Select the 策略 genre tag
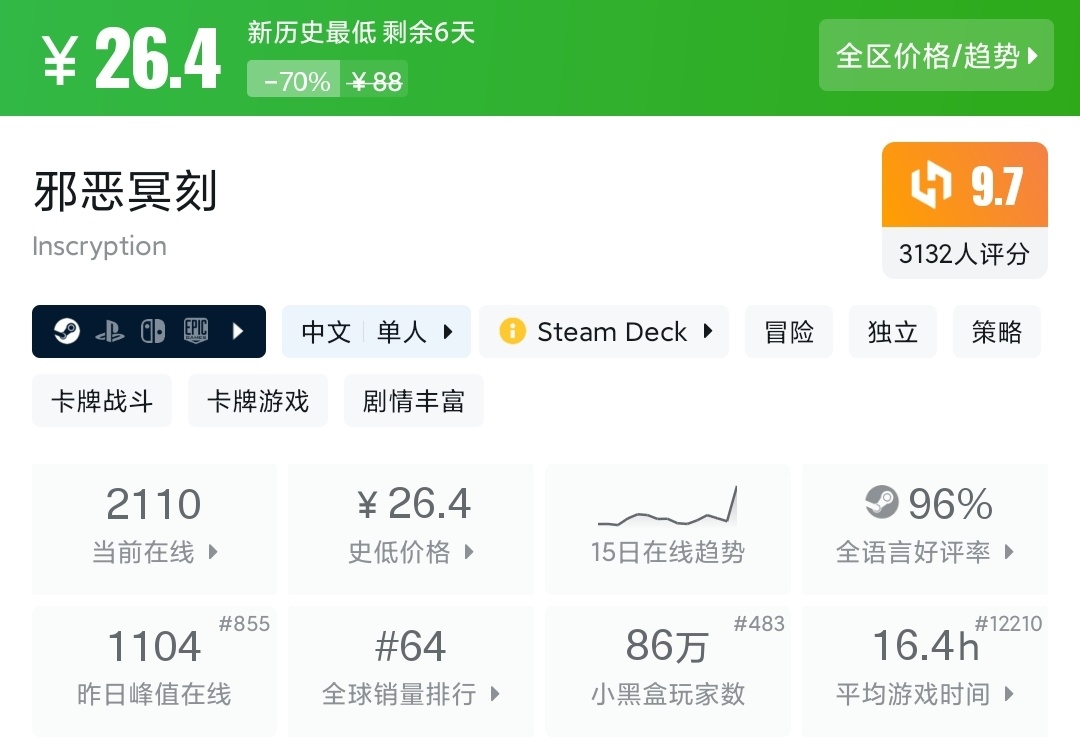Screen dimensions: 1080x741 [x=997, y=331]
